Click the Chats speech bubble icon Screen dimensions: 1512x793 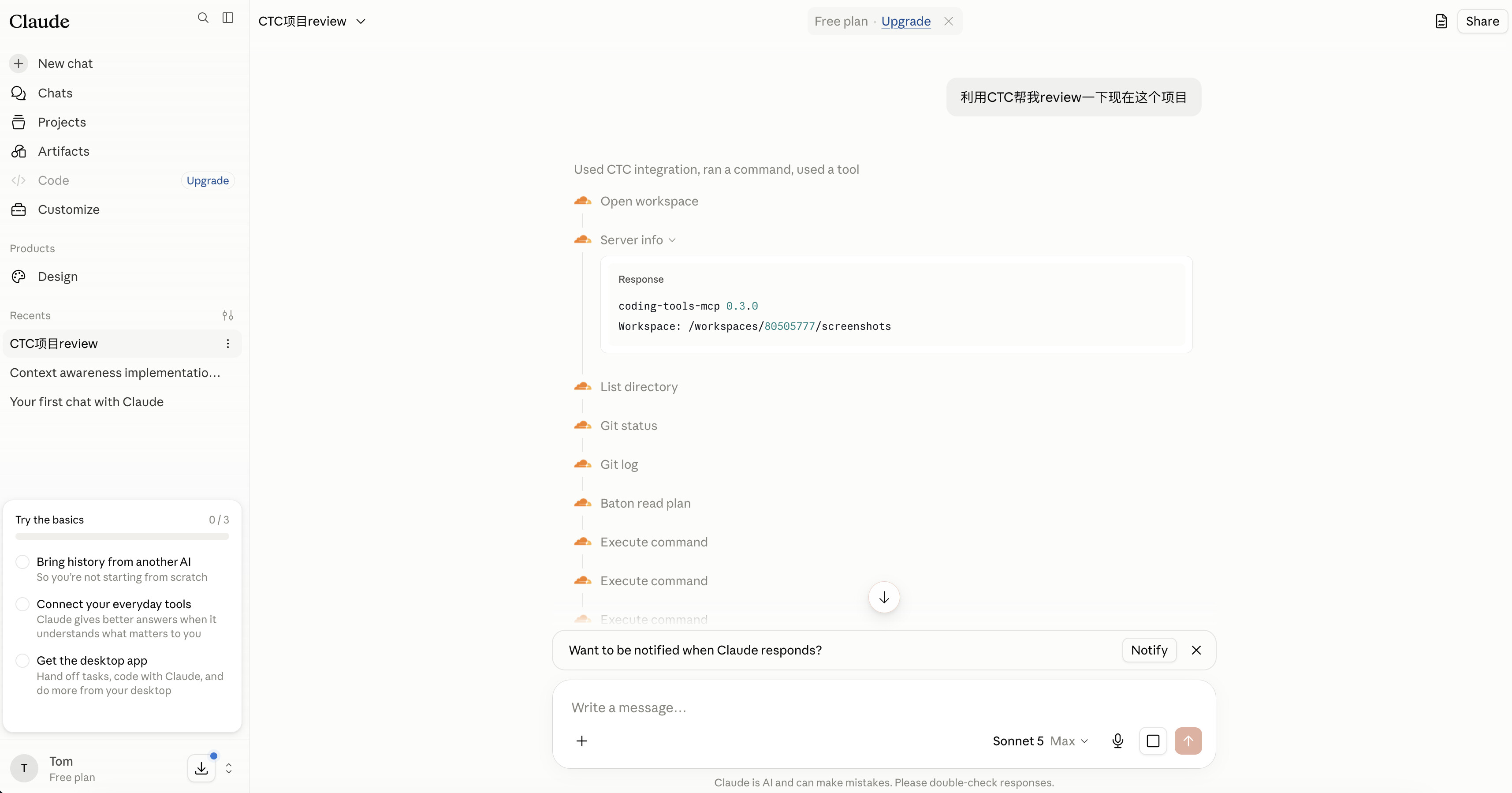[19, 93]
